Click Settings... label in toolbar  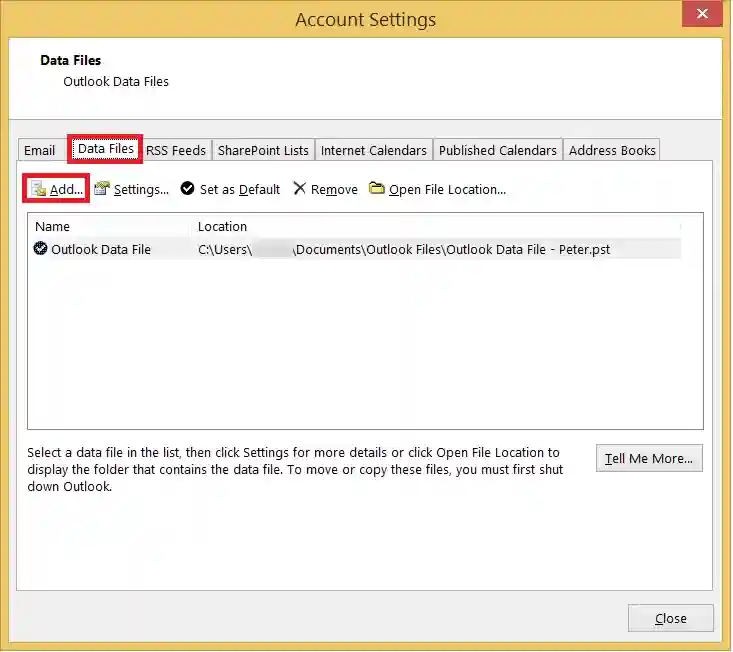tap(141, 189)
